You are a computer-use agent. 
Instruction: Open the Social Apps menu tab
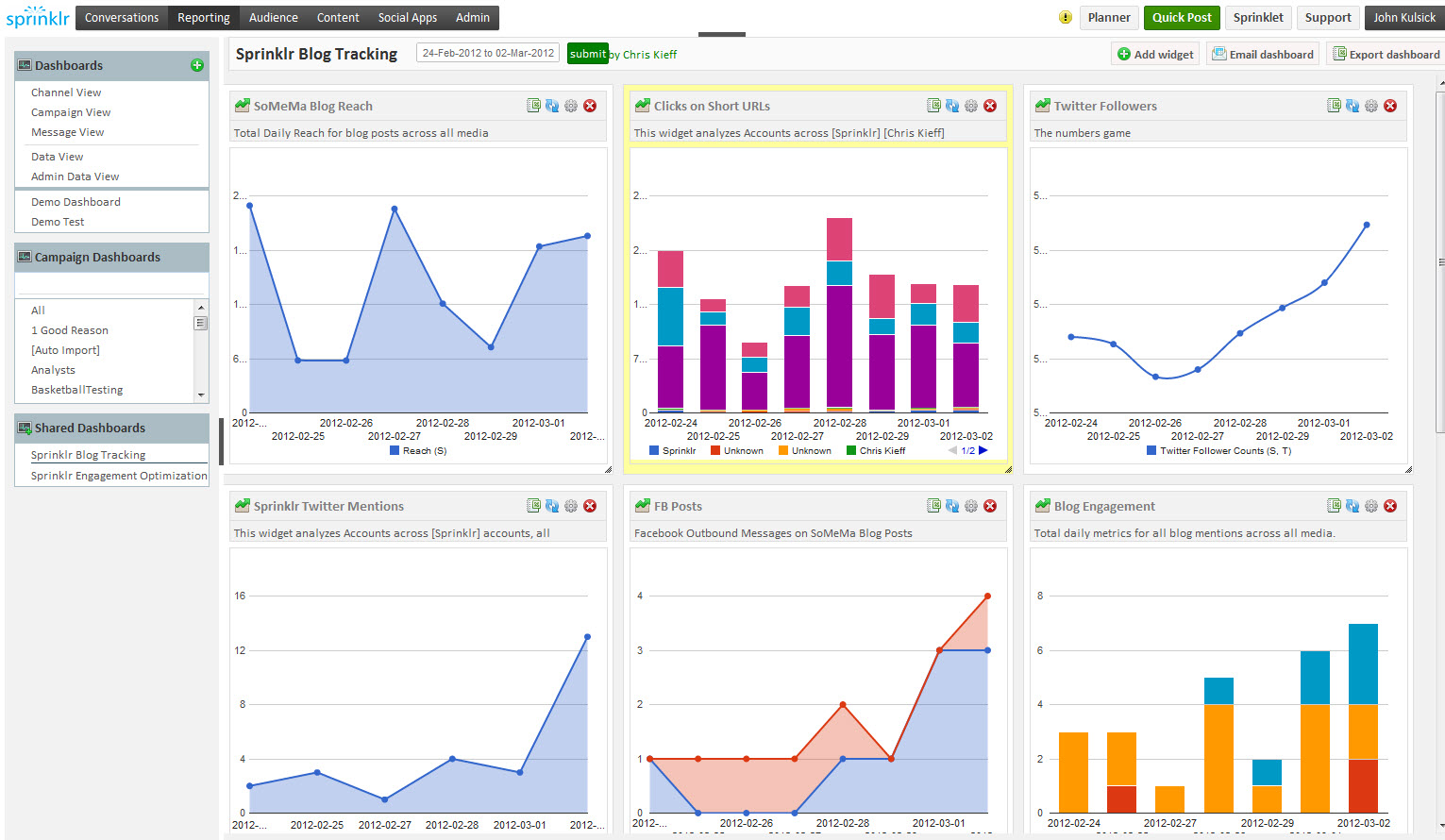pyautogui.click(x=408, y=17)
